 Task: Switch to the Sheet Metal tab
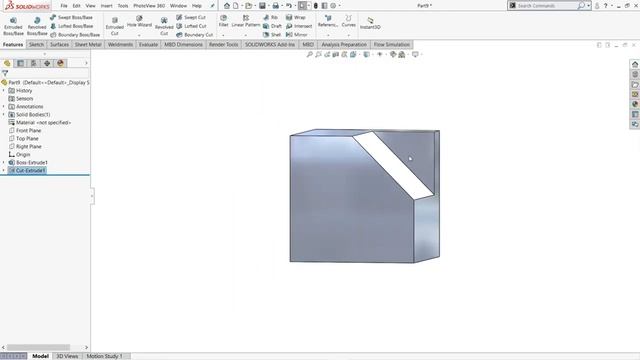[88, 44]
